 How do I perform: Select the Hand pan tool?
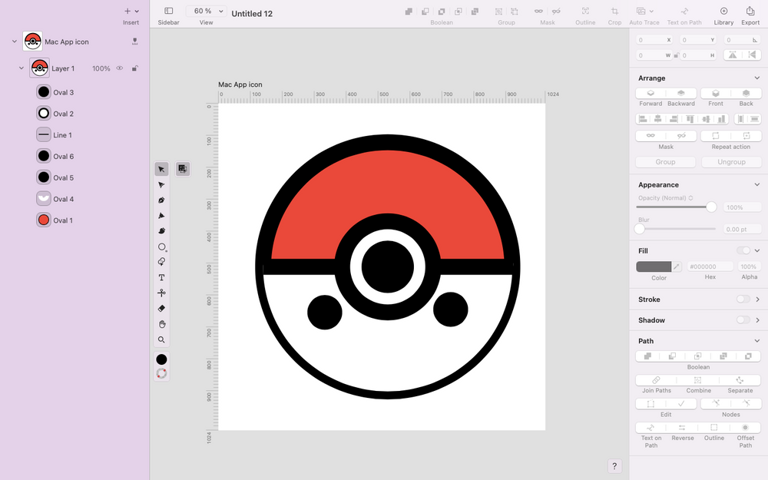pos(161,324)
